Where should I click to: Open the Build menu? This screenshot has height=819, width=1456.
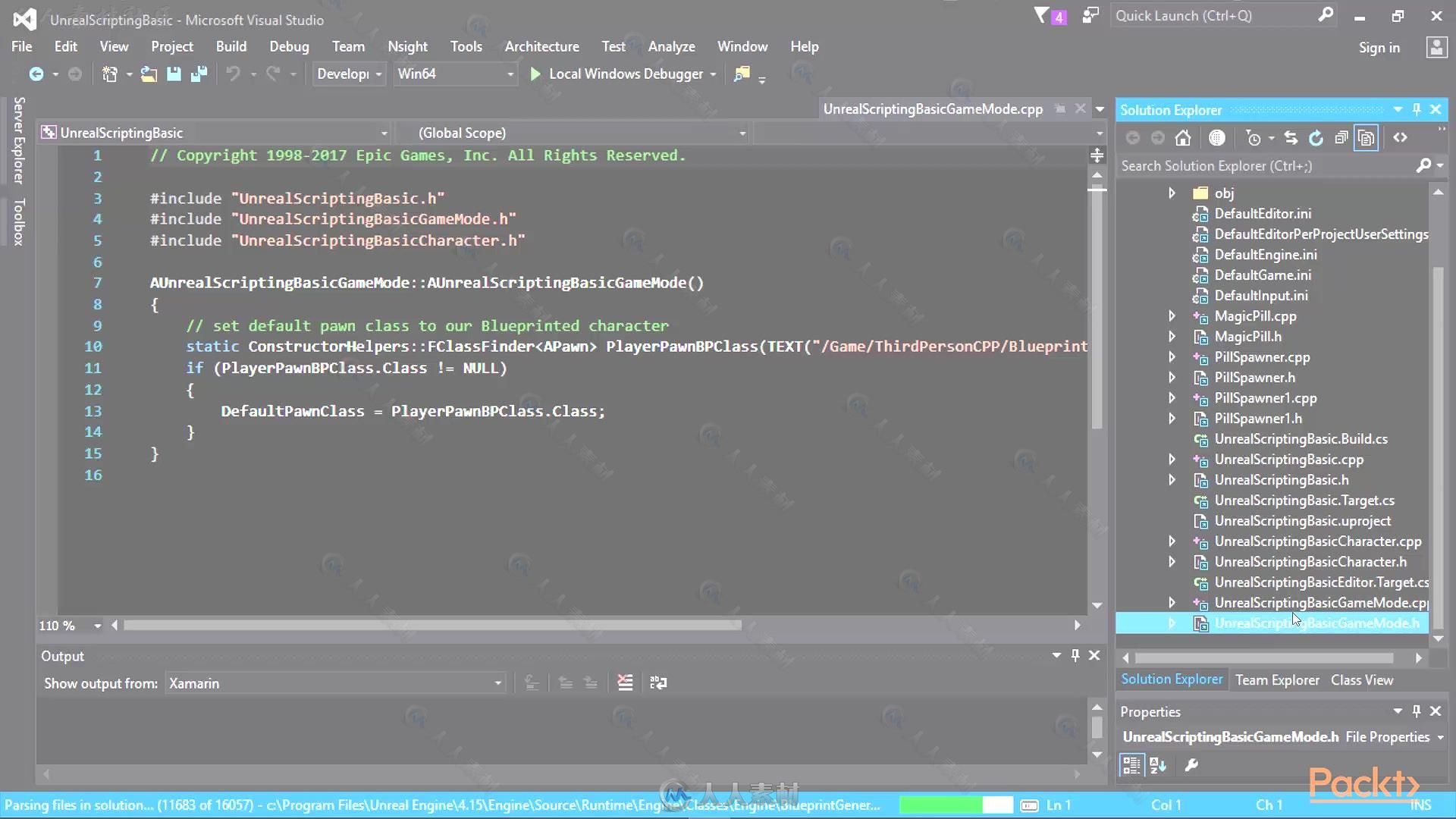click(x=231, y=46)
